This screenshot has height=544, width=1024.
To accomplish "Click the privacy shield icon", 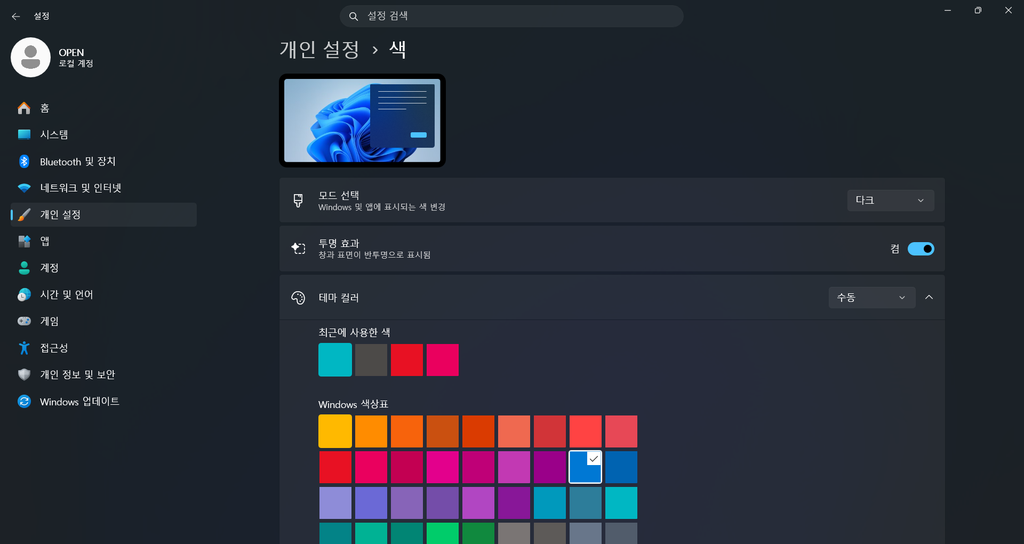I will 24,375.
